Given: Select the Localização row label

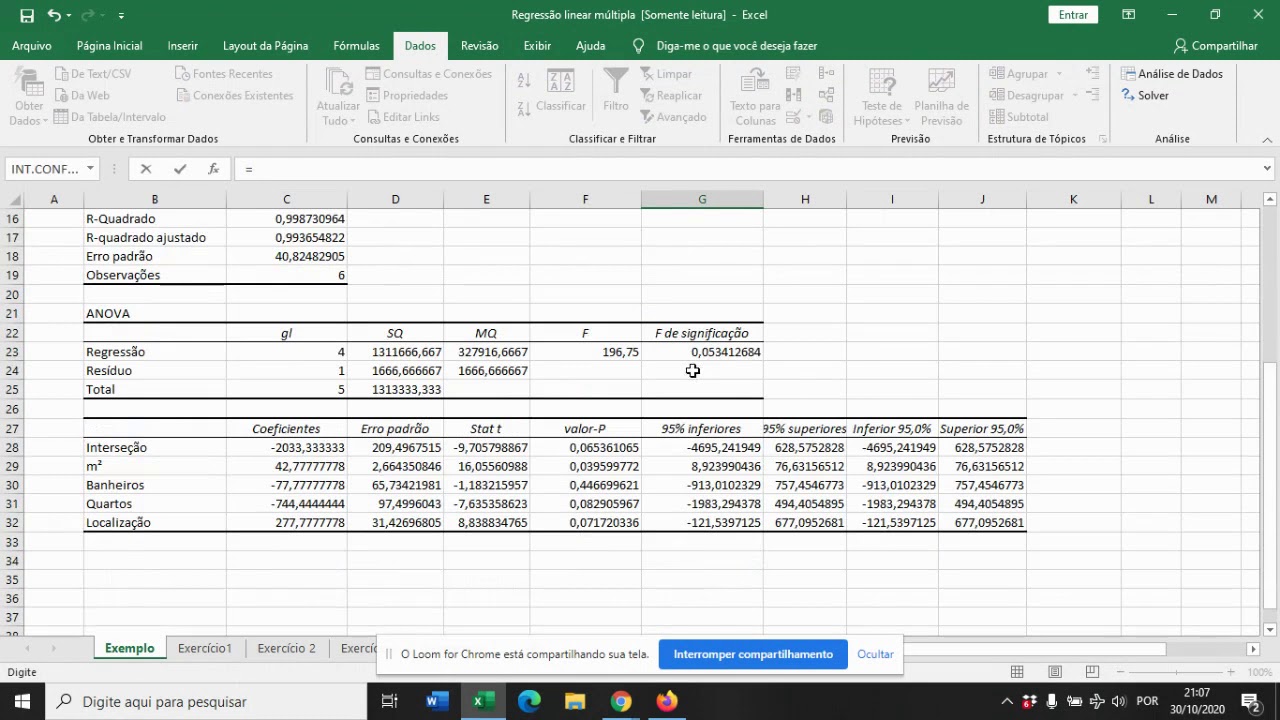Looking at the screenshot, I should [155, 523].
